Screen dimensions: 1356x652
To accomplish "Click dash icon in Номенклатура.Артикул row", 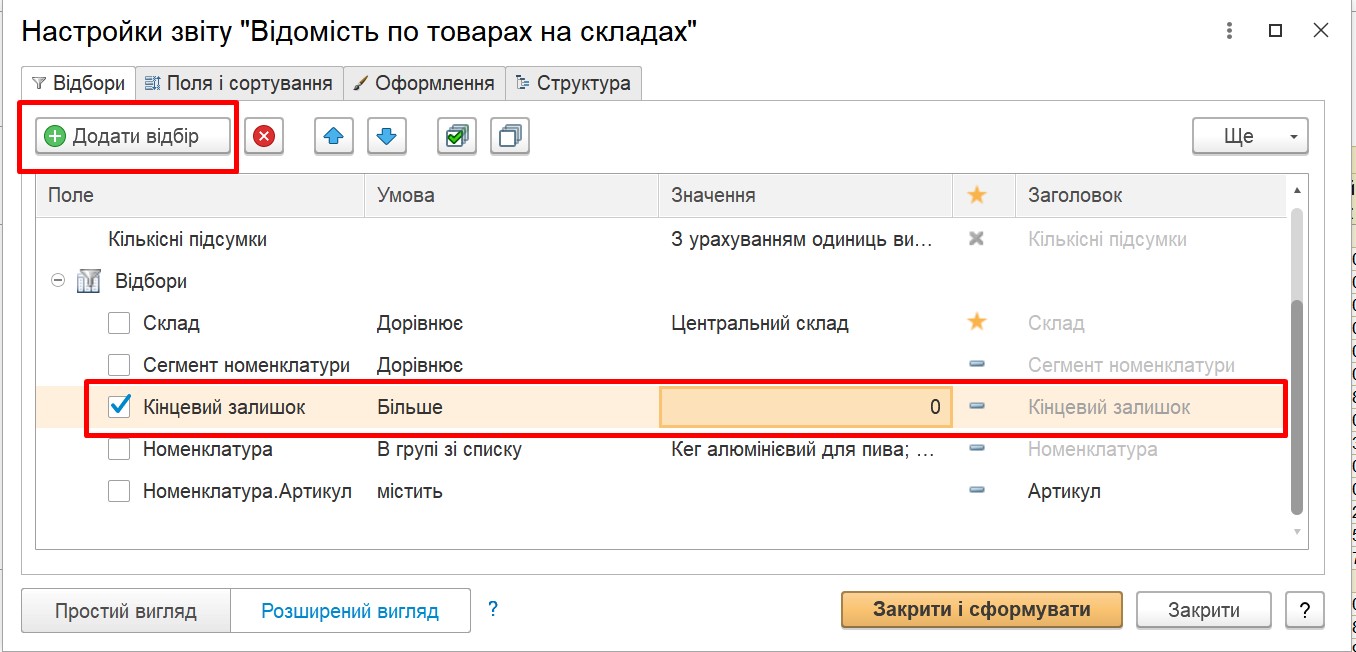I will [x=977, y=490].
